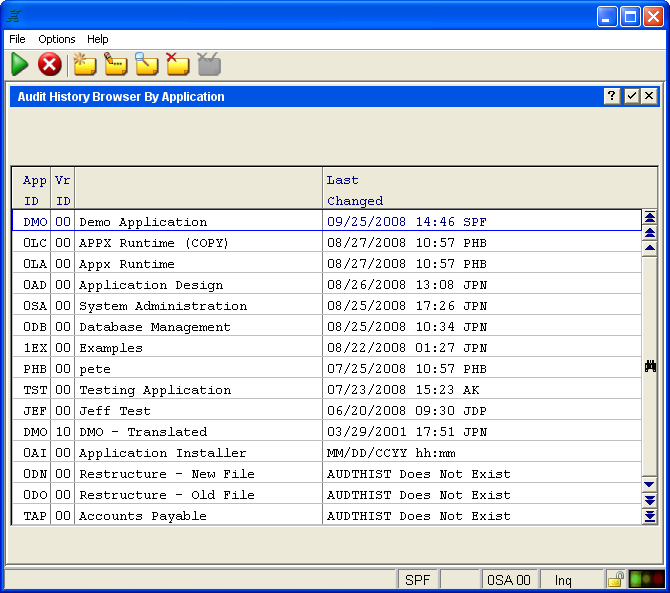
Task: Click the single down arrow scroll button
Action: tap(649, 484)
